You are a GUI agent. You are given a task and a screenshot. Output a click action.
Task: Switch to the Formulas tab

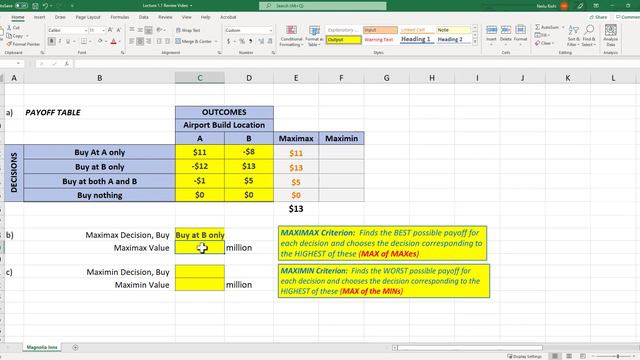pyautogui.click(x=120, y=18)
